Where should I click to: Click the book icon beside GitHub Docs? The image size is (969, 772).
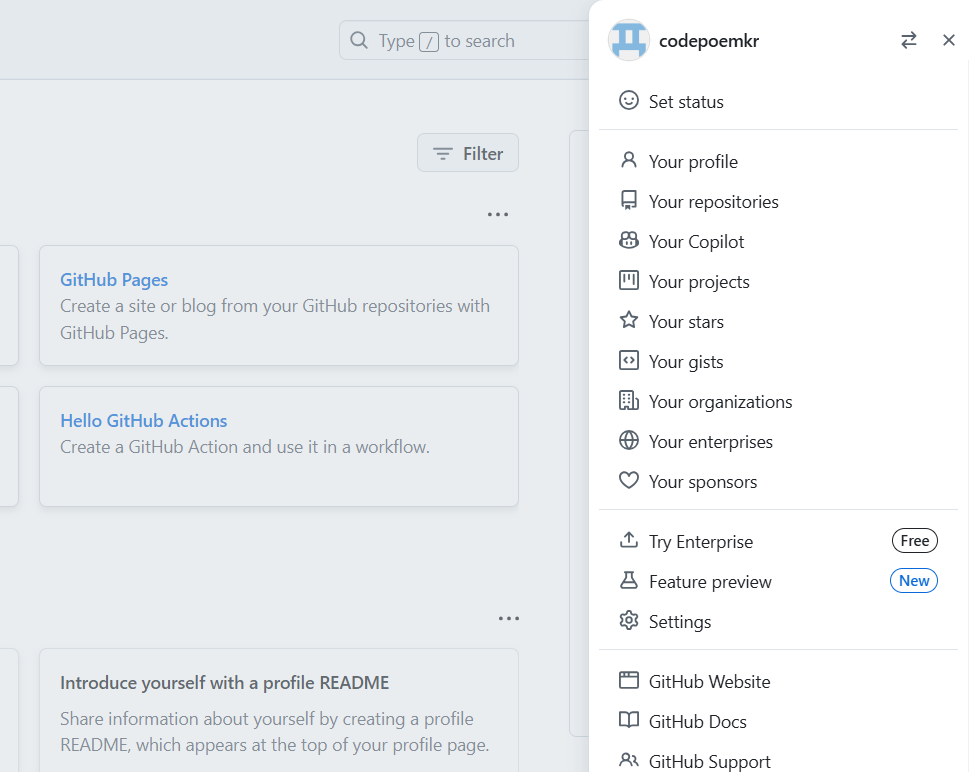click(x=628, y=720)
